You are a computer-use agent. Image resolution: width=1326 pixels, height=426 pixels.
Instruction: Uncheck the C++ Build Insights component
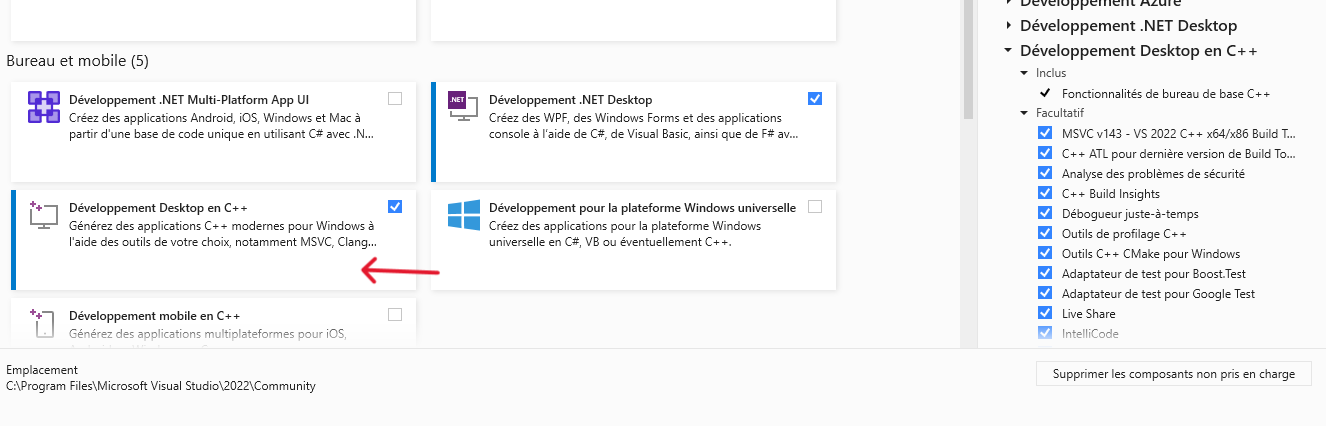coord(1045,193)
